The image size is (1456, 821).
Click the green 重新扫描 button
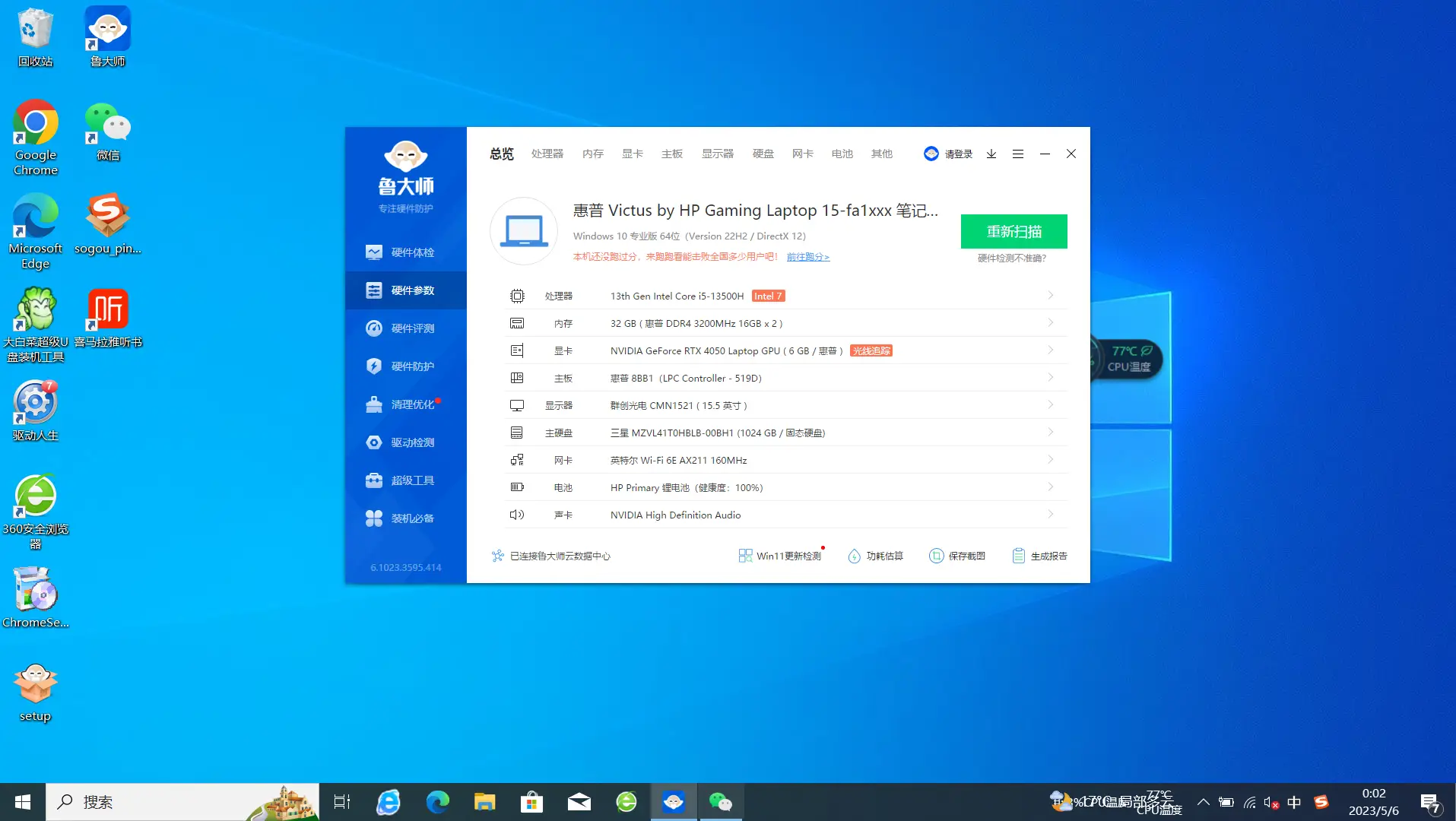1014,231
